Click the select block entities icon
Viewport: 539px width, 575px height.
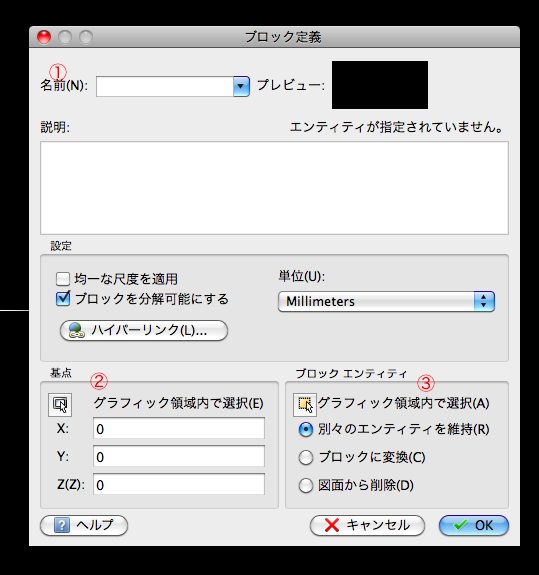click(305, 405)
